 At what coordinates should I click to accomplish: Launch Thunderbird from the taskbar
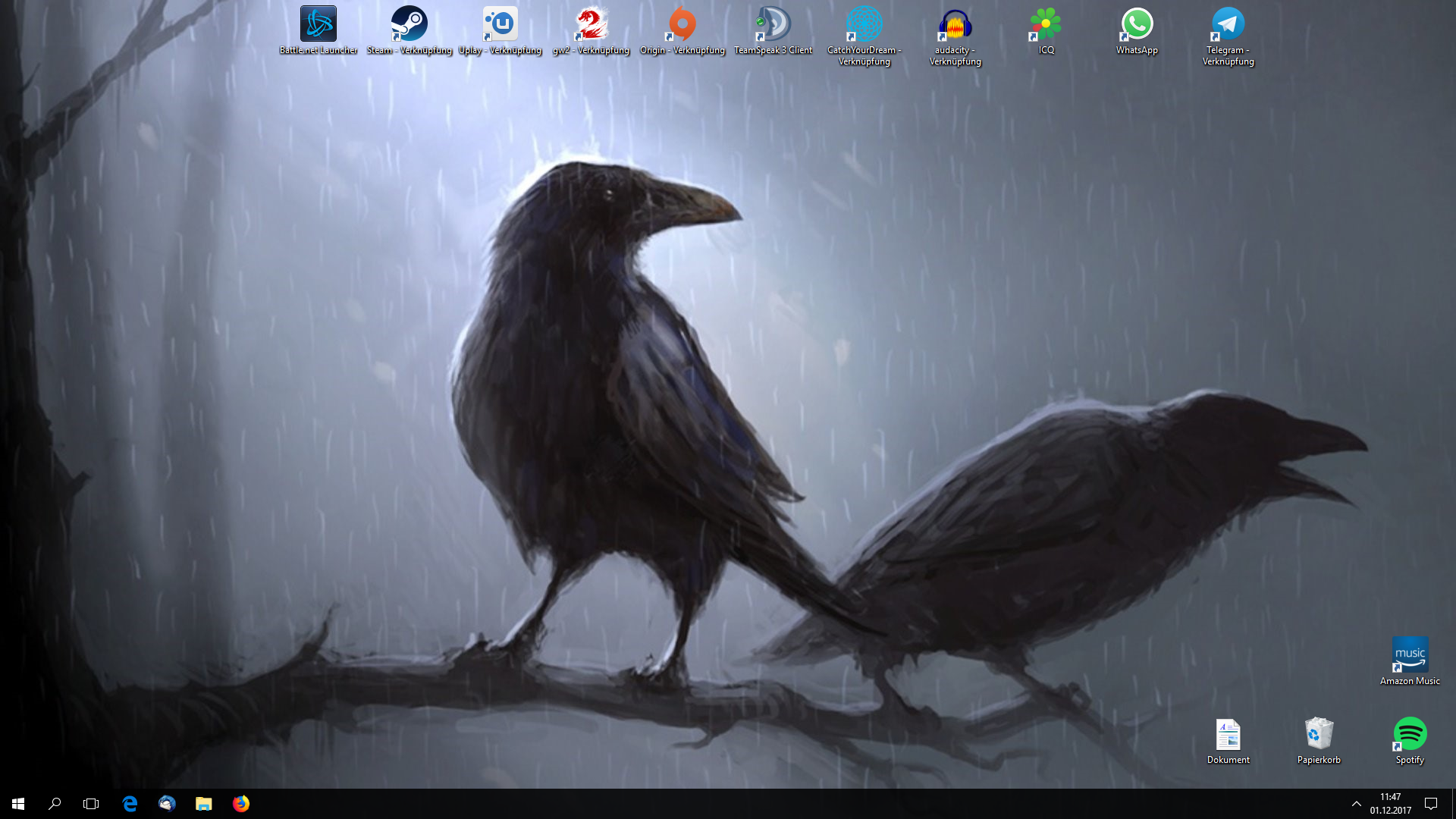point(167,804)
